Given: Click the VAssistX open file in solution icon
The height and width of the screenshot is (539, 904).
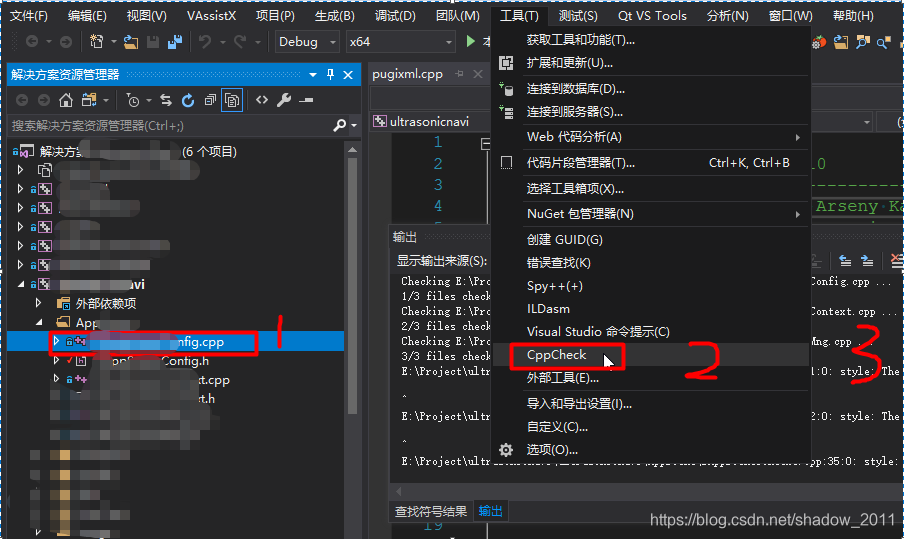Looking at the screenshot, I should 841,42.
